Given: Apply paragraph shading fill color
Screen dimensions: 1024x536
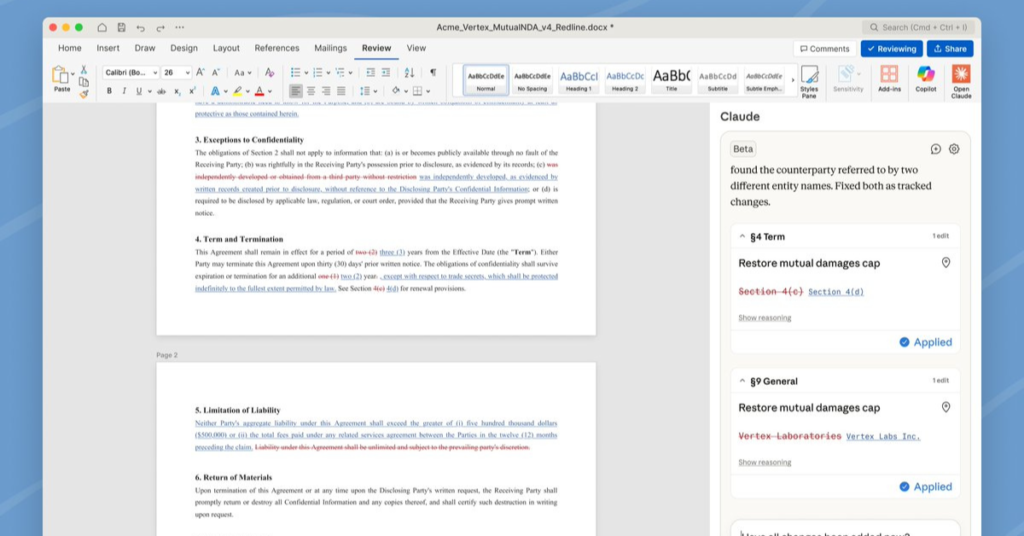Looking at the screenshot, I should [396, 91].
